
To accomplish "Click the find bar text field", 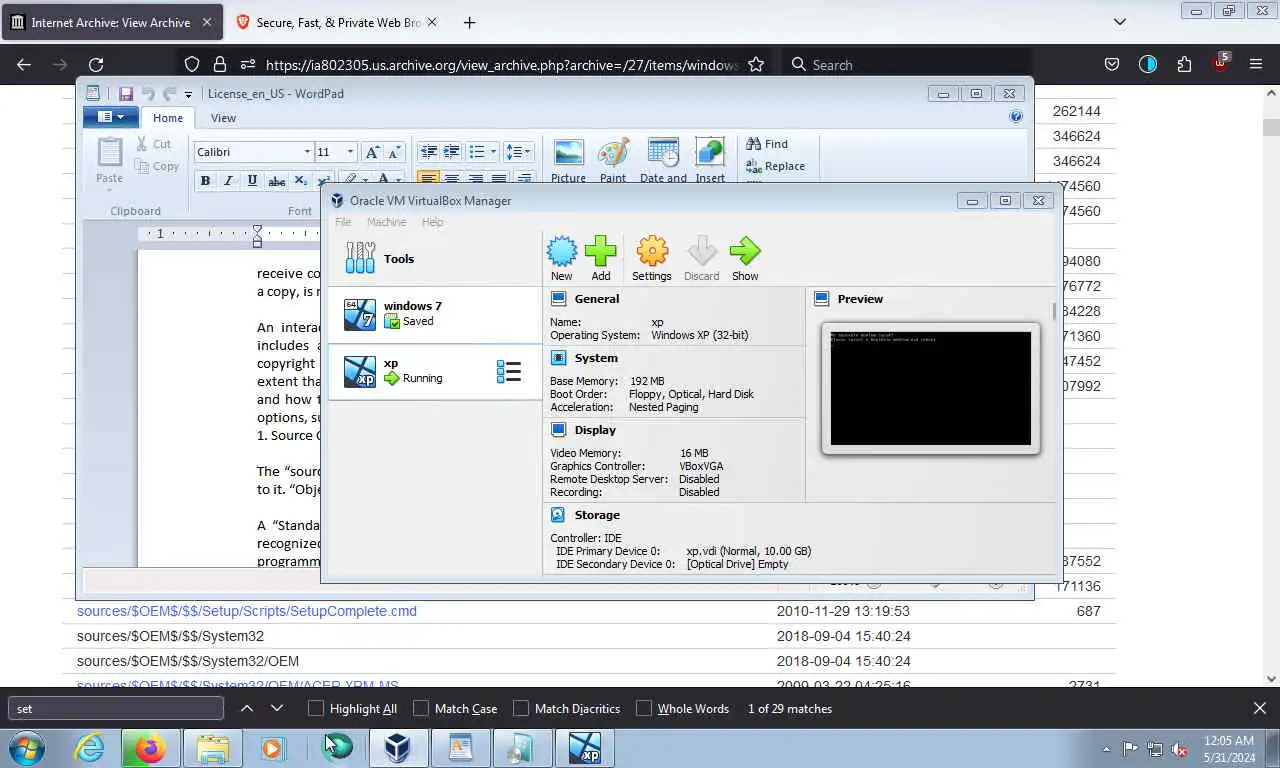I will point(116,708).
